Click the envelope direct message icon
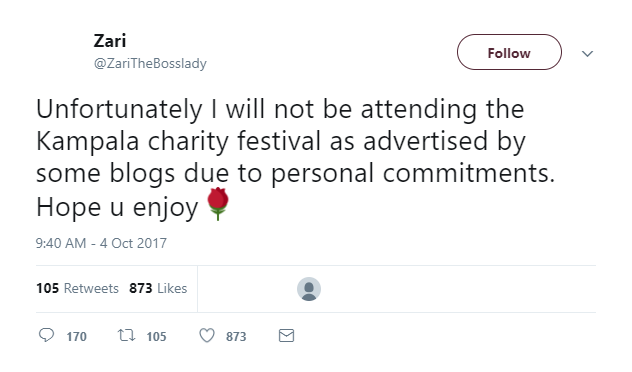The image size is (632, 372). pyautogui.click(x=286, y=335)
